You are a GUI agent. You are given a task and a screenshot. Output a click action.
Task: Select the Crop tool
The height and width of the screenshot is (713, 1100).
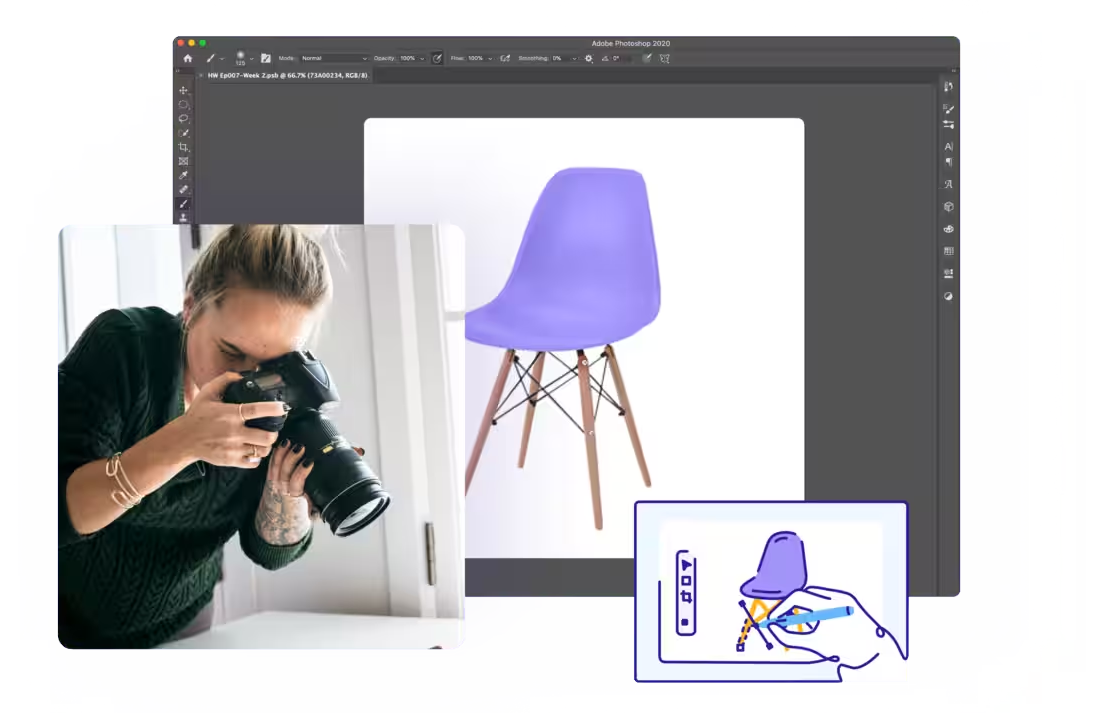point(183,147)
